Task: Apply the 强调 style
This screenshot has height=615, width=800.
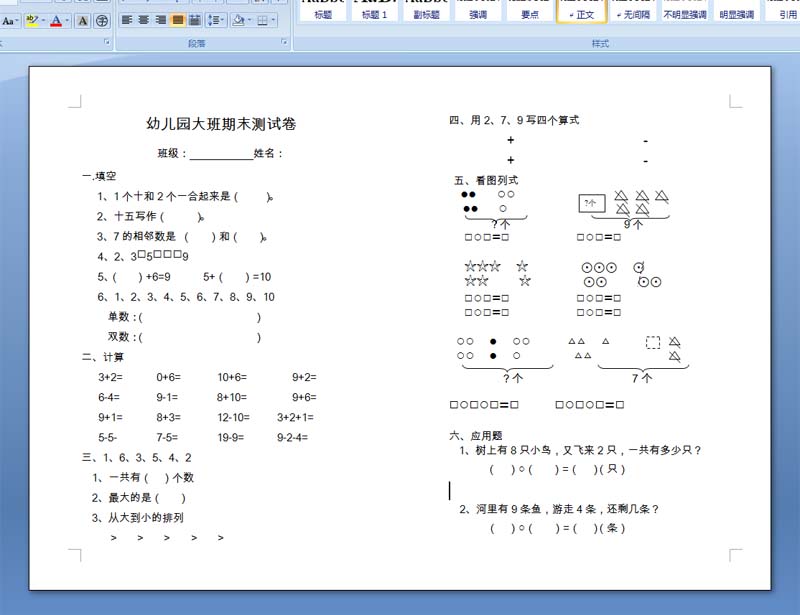Action: 478,11
